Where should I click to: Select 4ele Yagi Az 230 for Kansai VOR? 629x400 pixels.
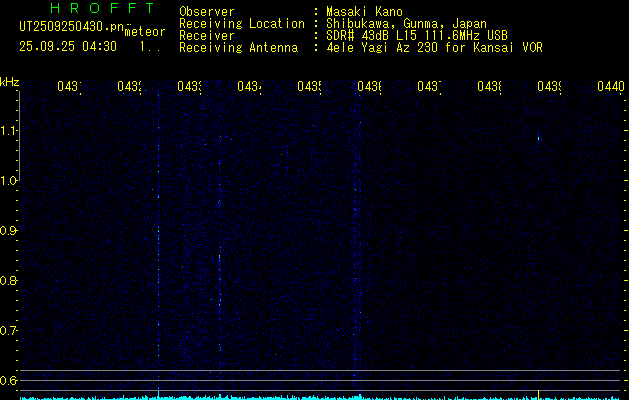tap(434, 48)
